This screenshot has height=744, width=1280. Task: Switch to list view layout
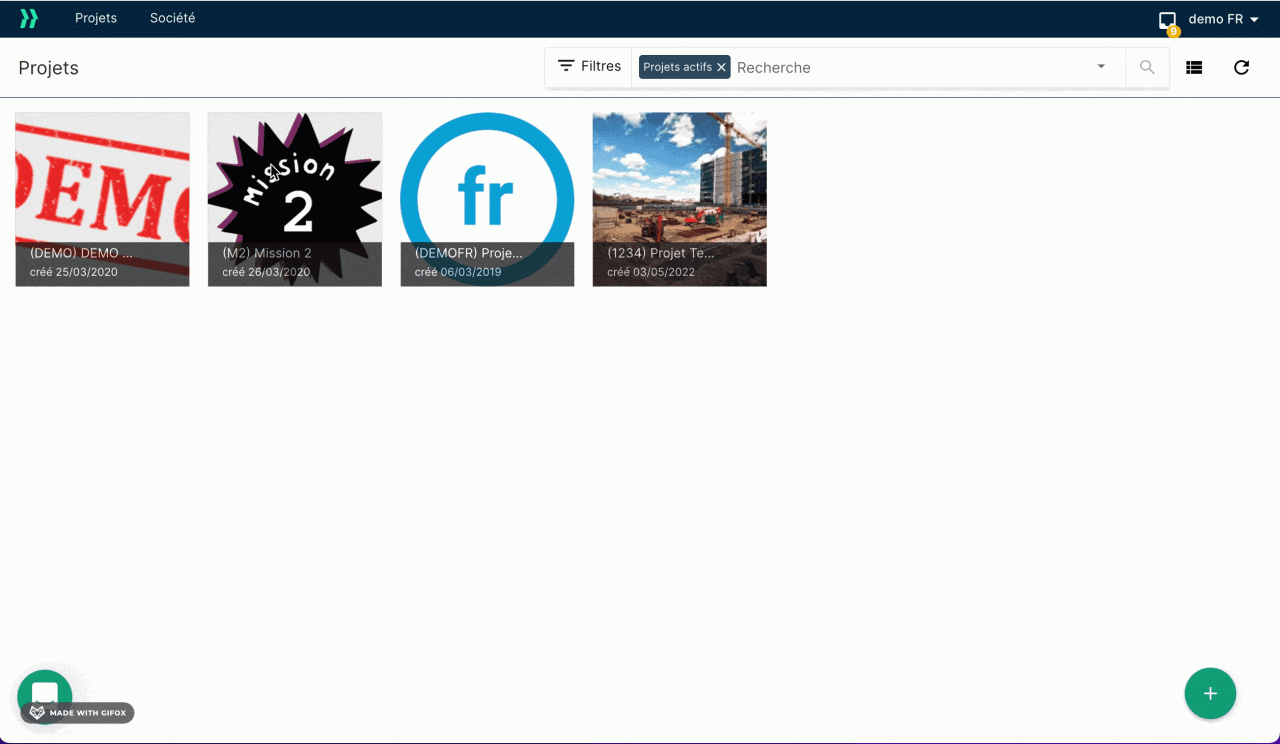click(1194, 67)
